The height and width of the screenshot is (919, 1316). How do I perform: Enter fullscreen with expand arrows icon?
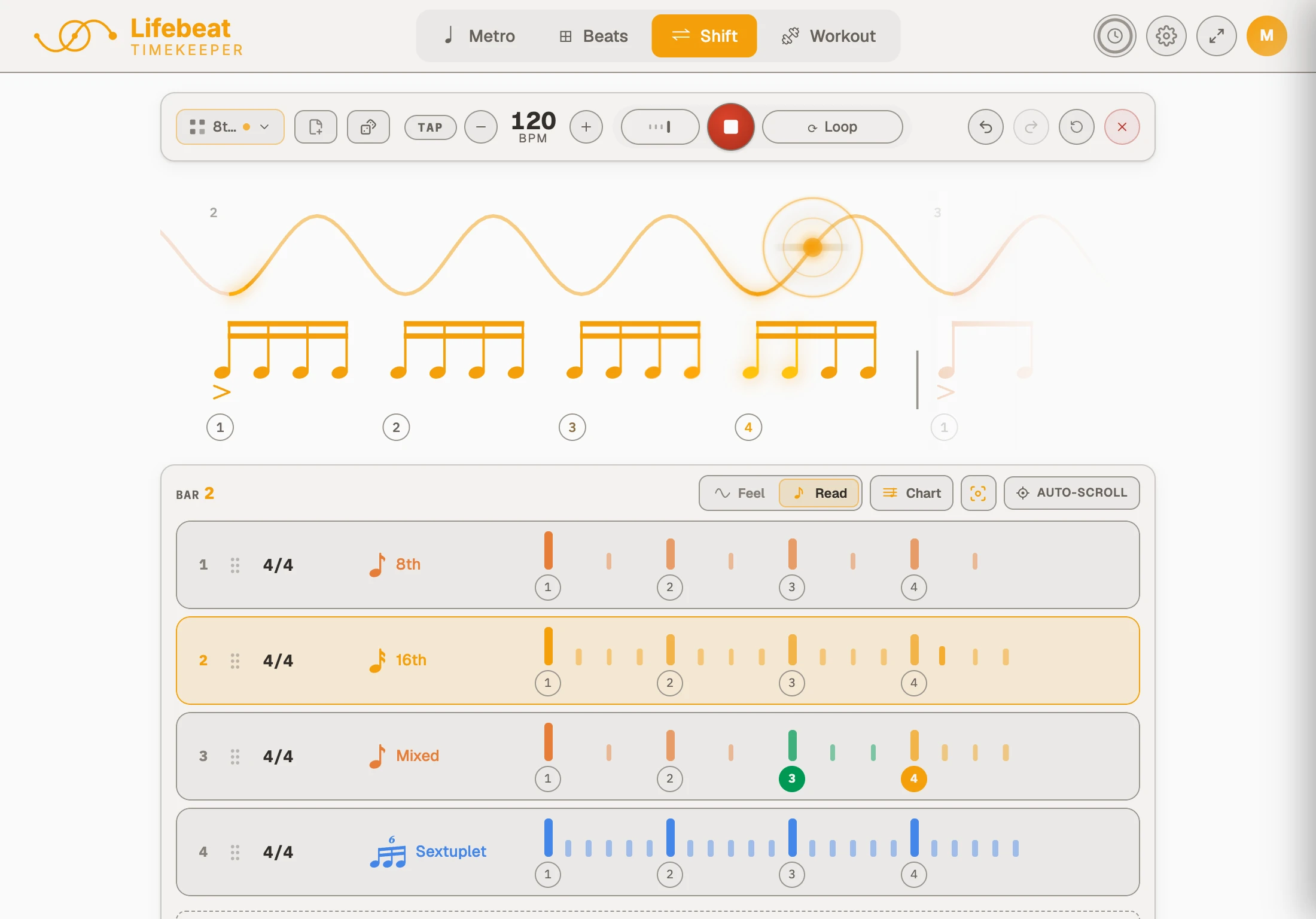(x=1216, y=36)
